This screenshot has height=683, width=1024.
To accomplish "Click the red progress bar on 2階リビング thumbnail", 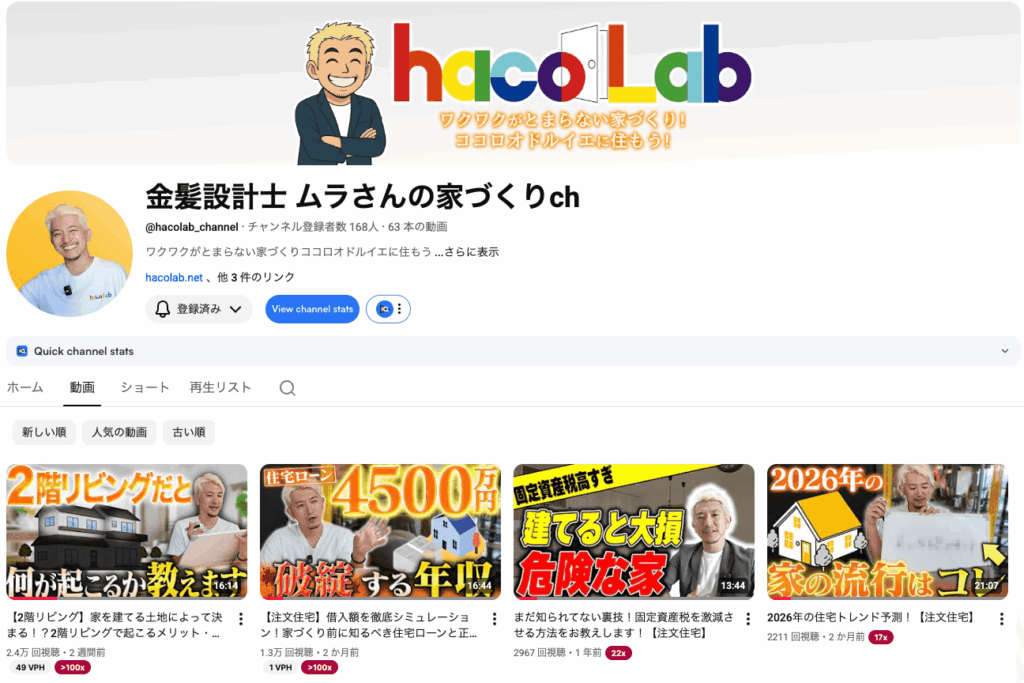I will click(x=32, y=597).
